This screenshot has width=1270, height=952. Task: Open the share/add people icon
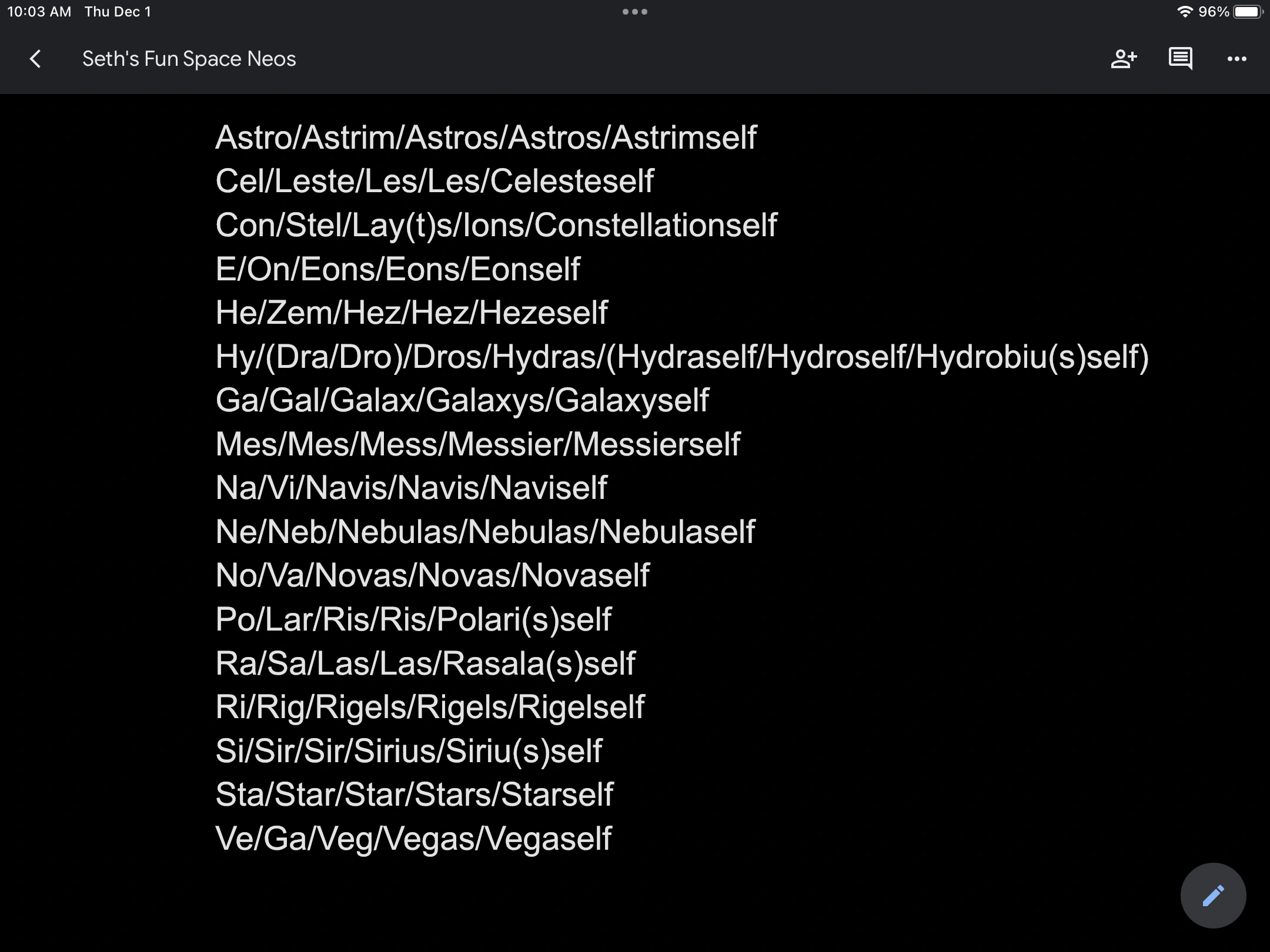[1124, 59]
